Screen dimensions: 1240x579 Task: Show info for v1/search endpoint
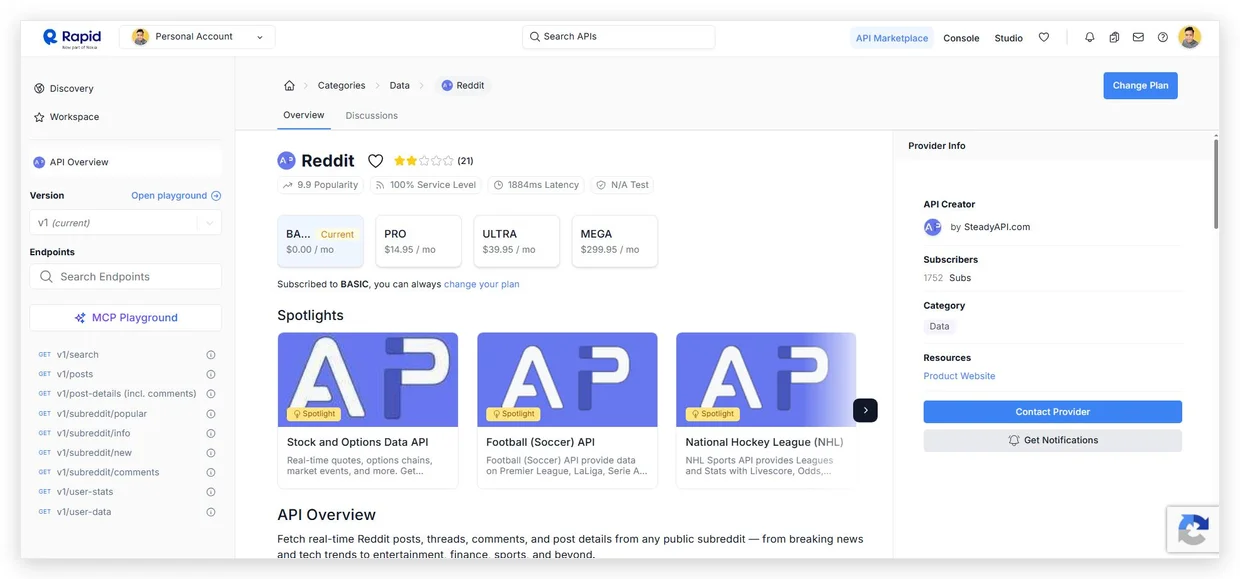pos(211,355)
